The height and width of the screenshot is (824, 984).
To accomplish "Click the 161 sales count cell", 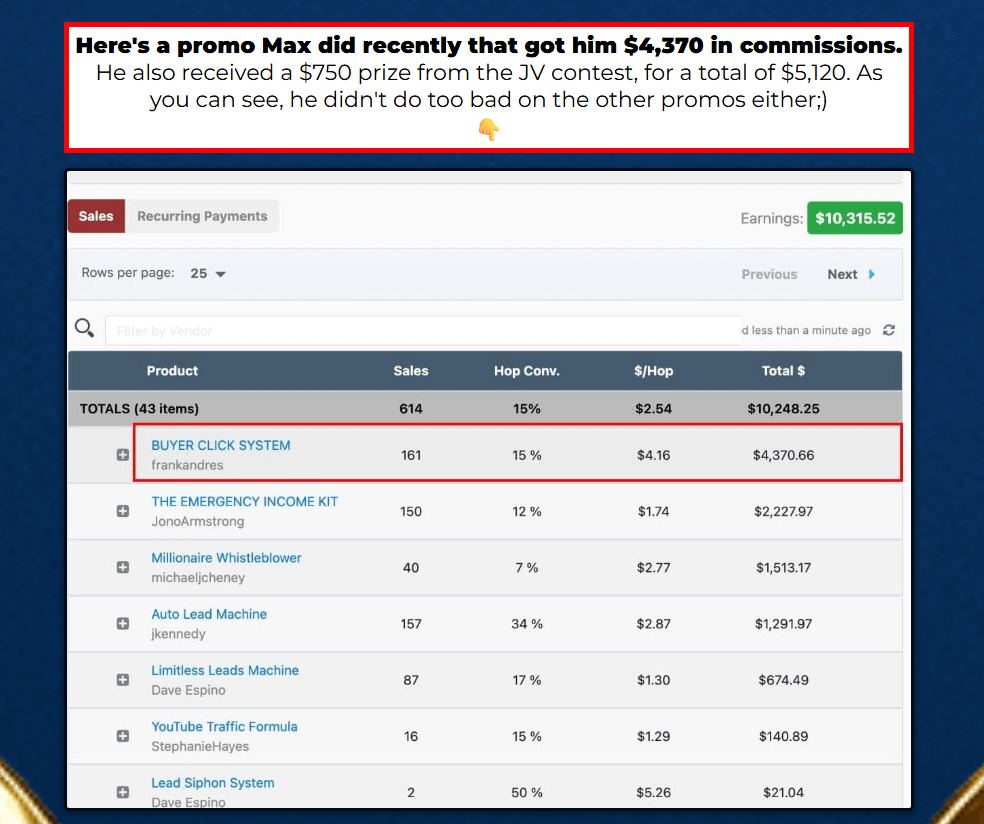I will click(411, 455).
